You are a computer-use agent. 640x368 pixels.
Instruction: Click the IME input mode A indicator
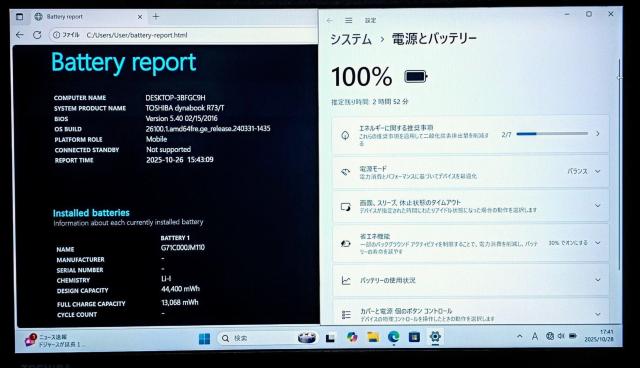(535, 337)
